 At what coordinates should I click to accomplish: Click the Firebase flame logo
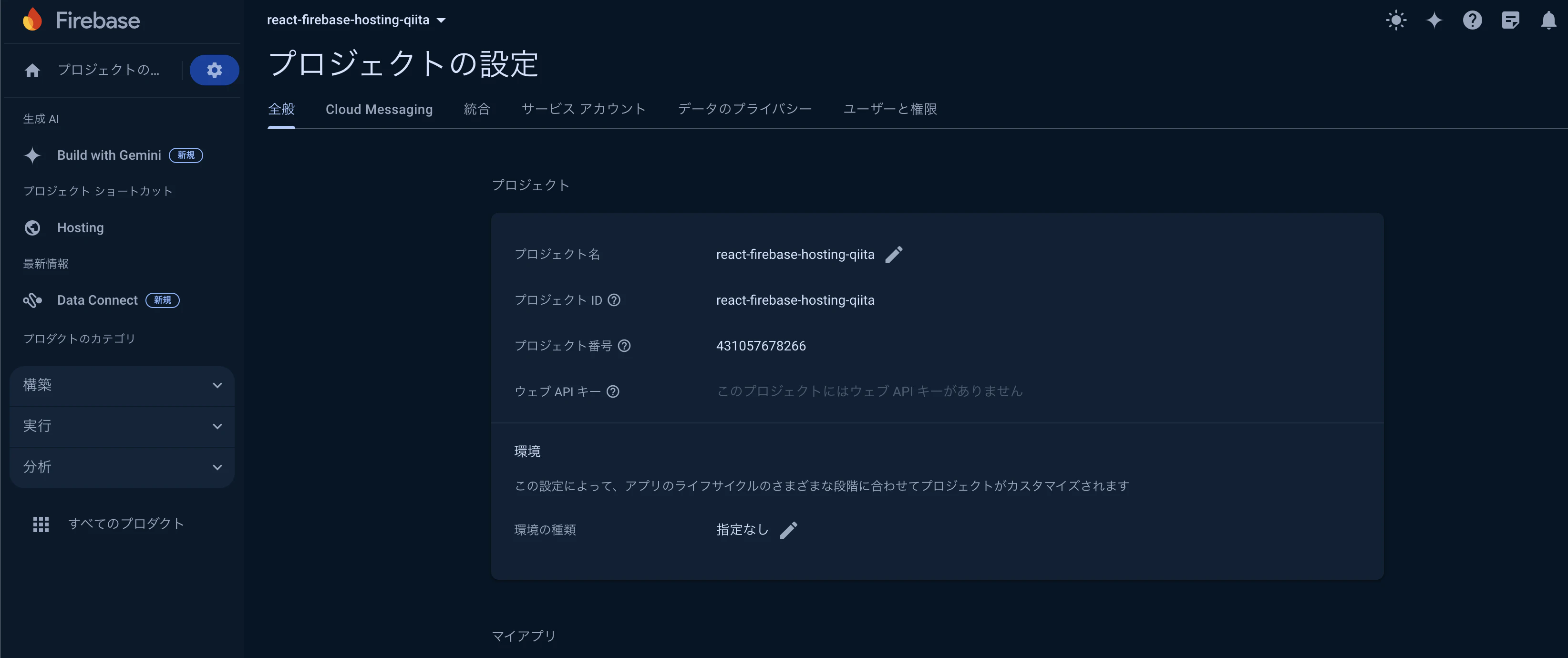point(32,20)
